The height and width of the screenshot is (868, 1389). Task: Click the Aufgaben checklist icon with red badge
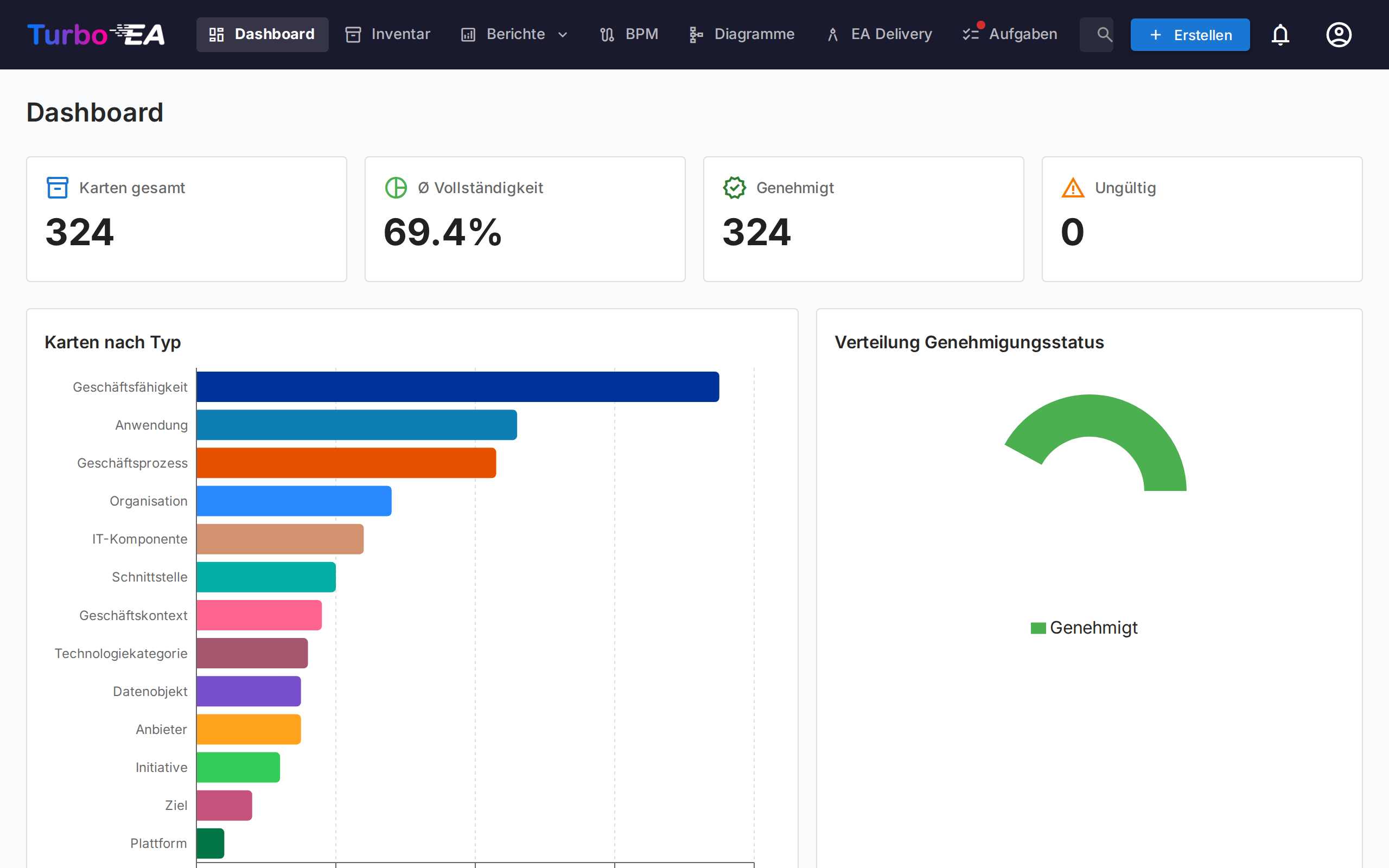click(x=971, y=34)
